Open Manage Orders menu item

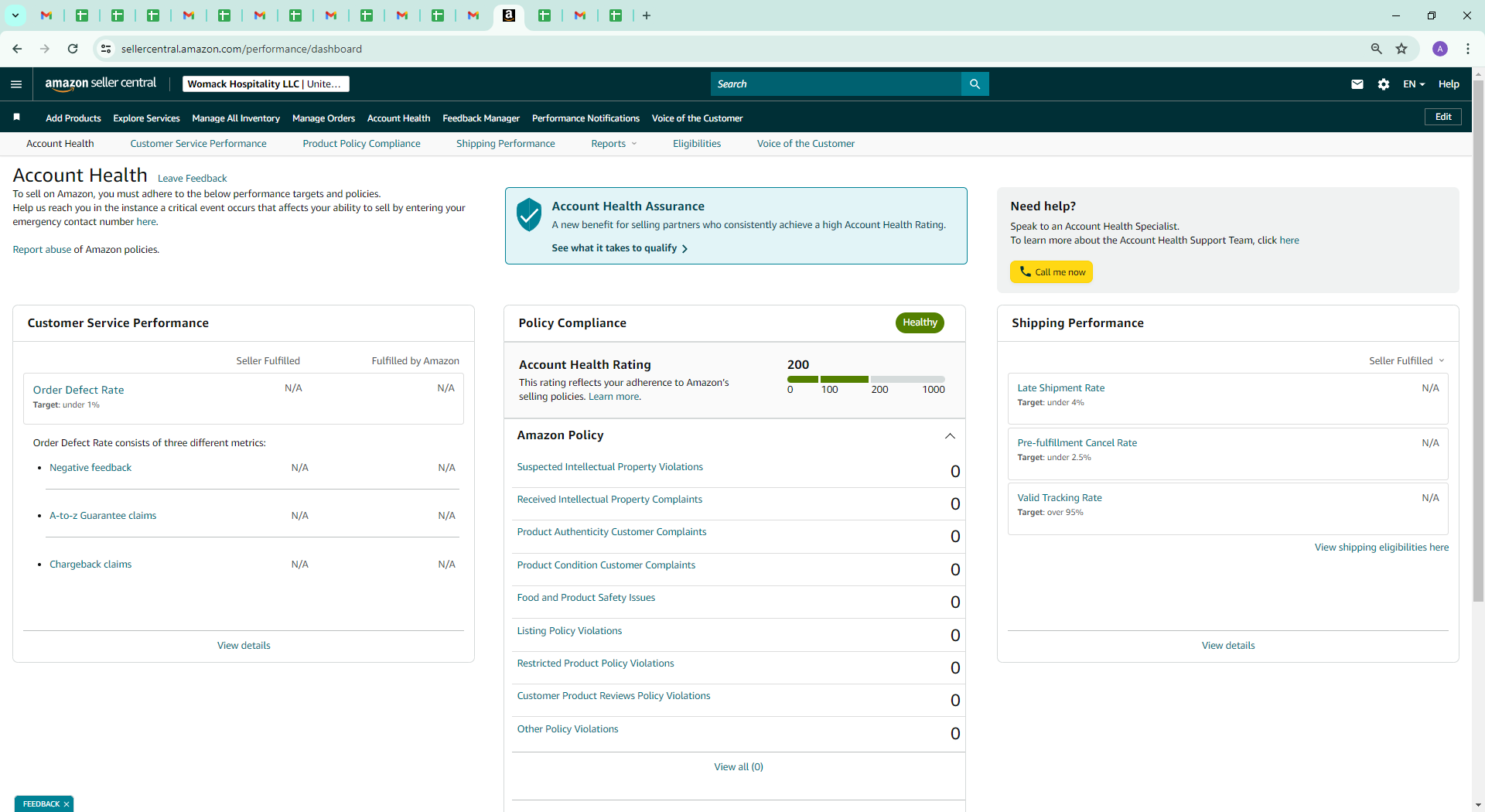pos(323,118)
